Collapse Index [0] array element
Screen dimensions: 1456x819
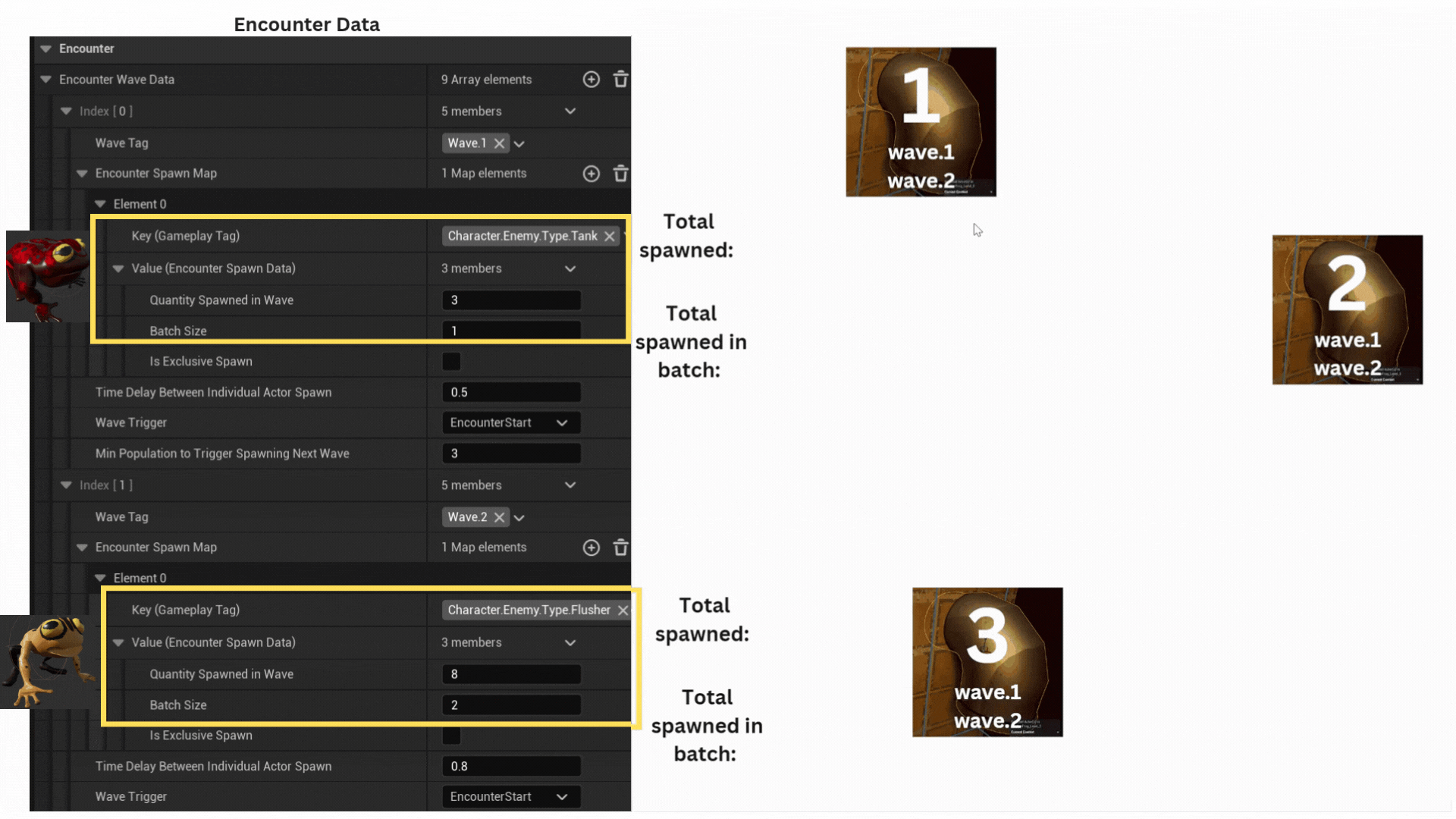point(67,111)
